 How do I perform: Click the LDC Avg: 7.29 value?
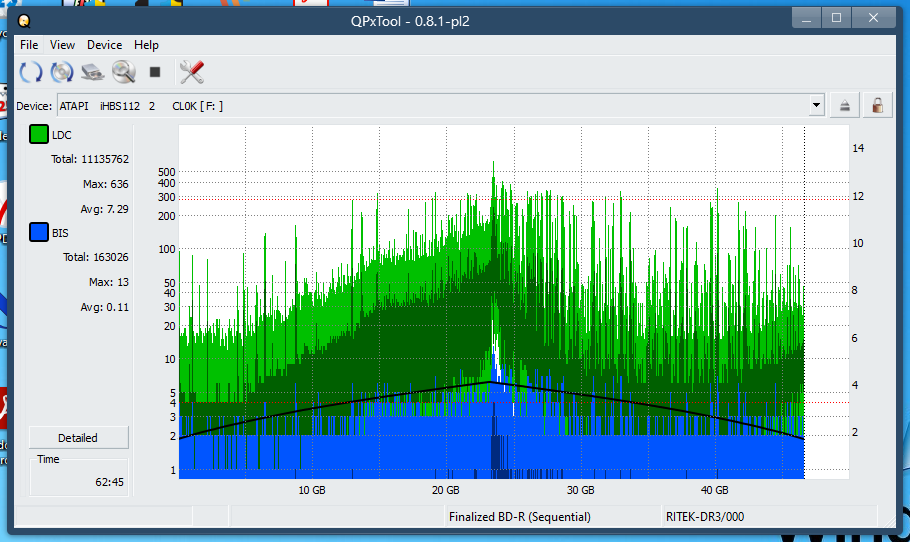(x=104, y=209)
